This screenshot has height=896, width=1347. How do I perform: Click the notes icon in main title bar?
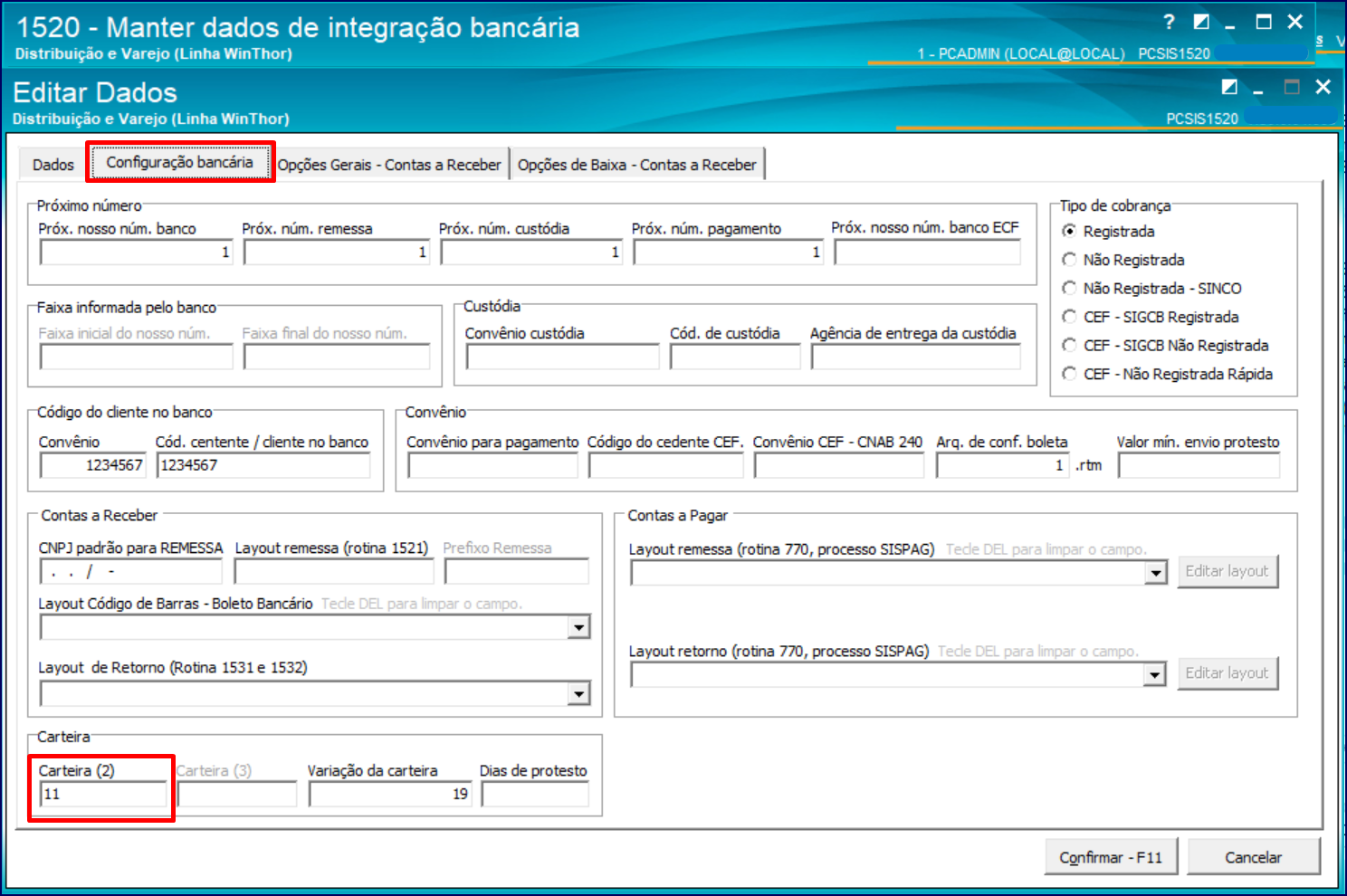click(x=1201, y=22)
